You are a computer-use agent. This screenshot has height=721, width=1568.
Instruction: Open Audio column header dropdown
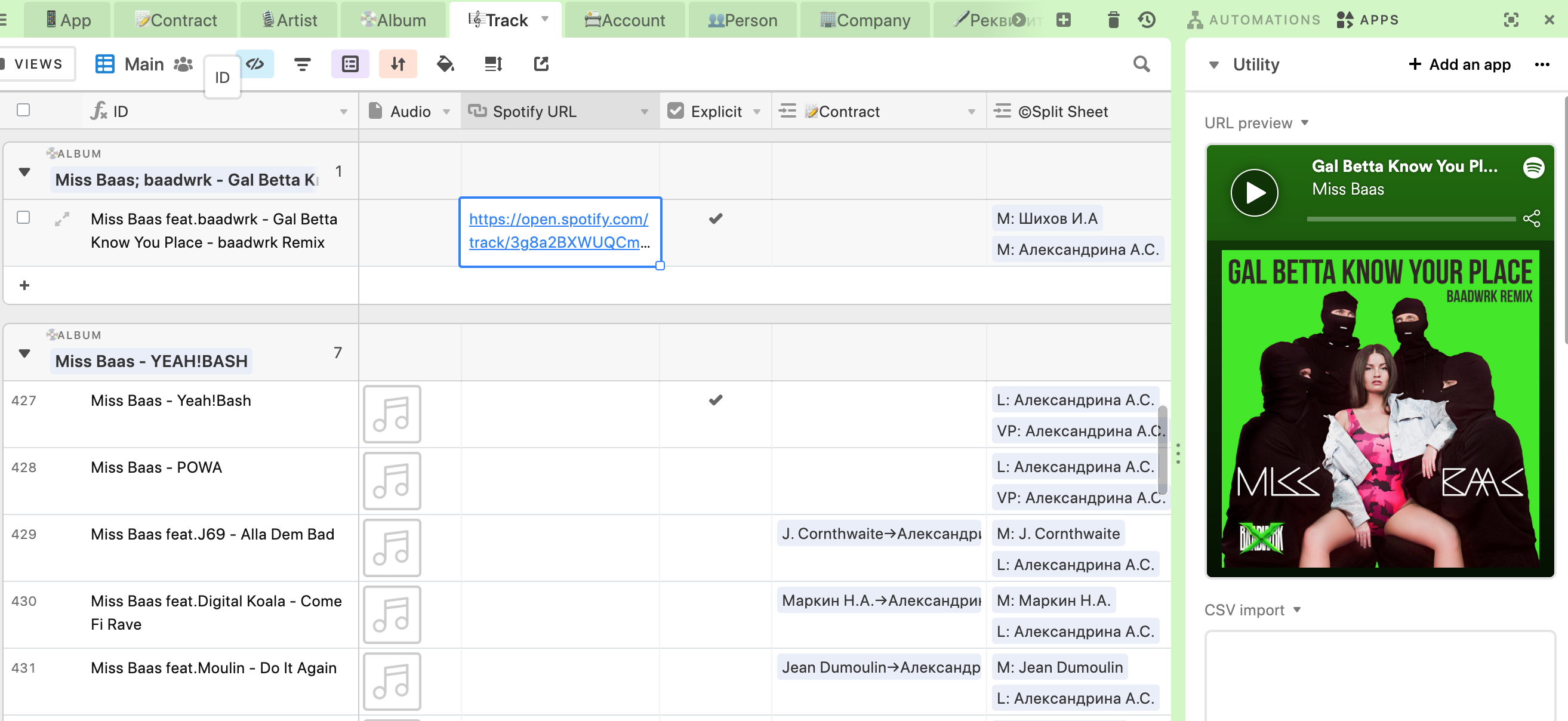click(x=446, y=112)
